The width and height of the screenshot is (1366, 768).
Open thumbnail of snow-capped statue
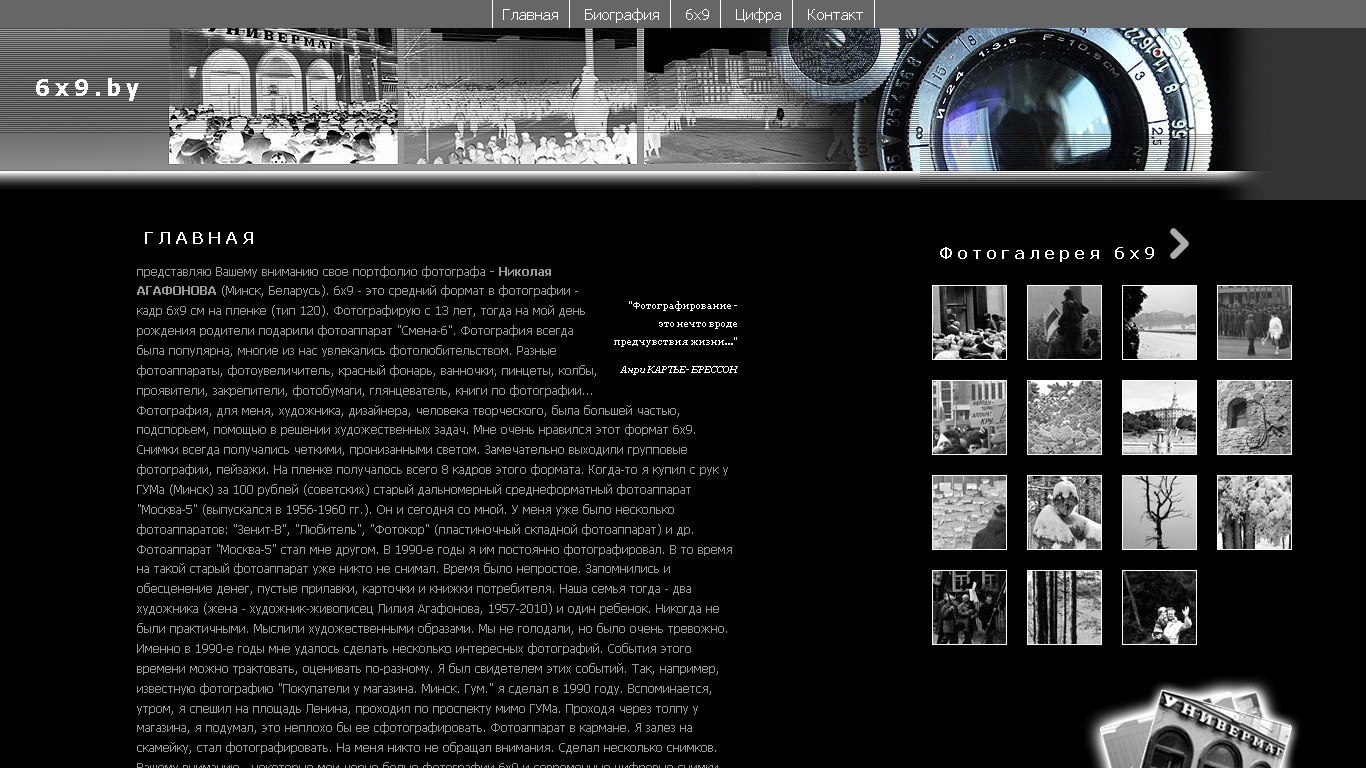[1064, 512]
